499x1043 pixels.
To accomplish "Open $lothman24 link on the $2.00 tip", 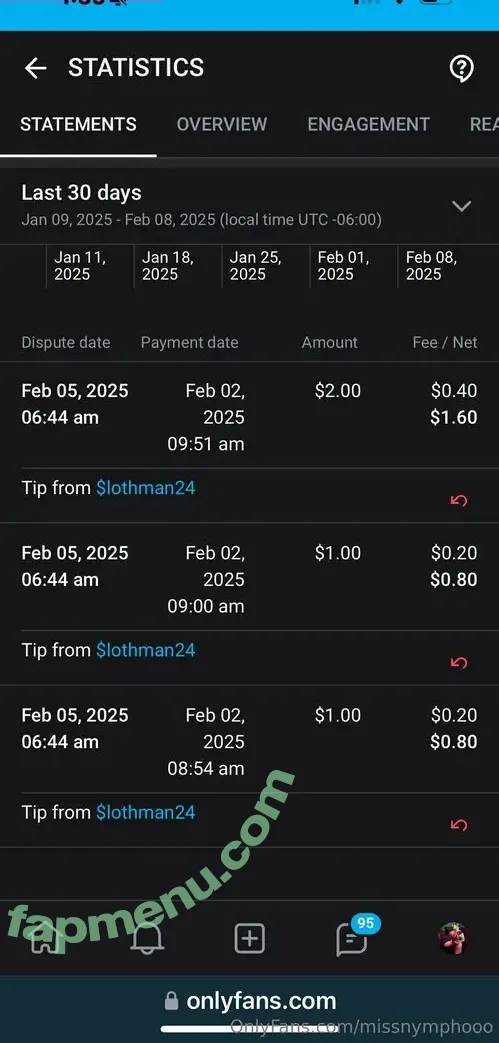I will (146, 488).
